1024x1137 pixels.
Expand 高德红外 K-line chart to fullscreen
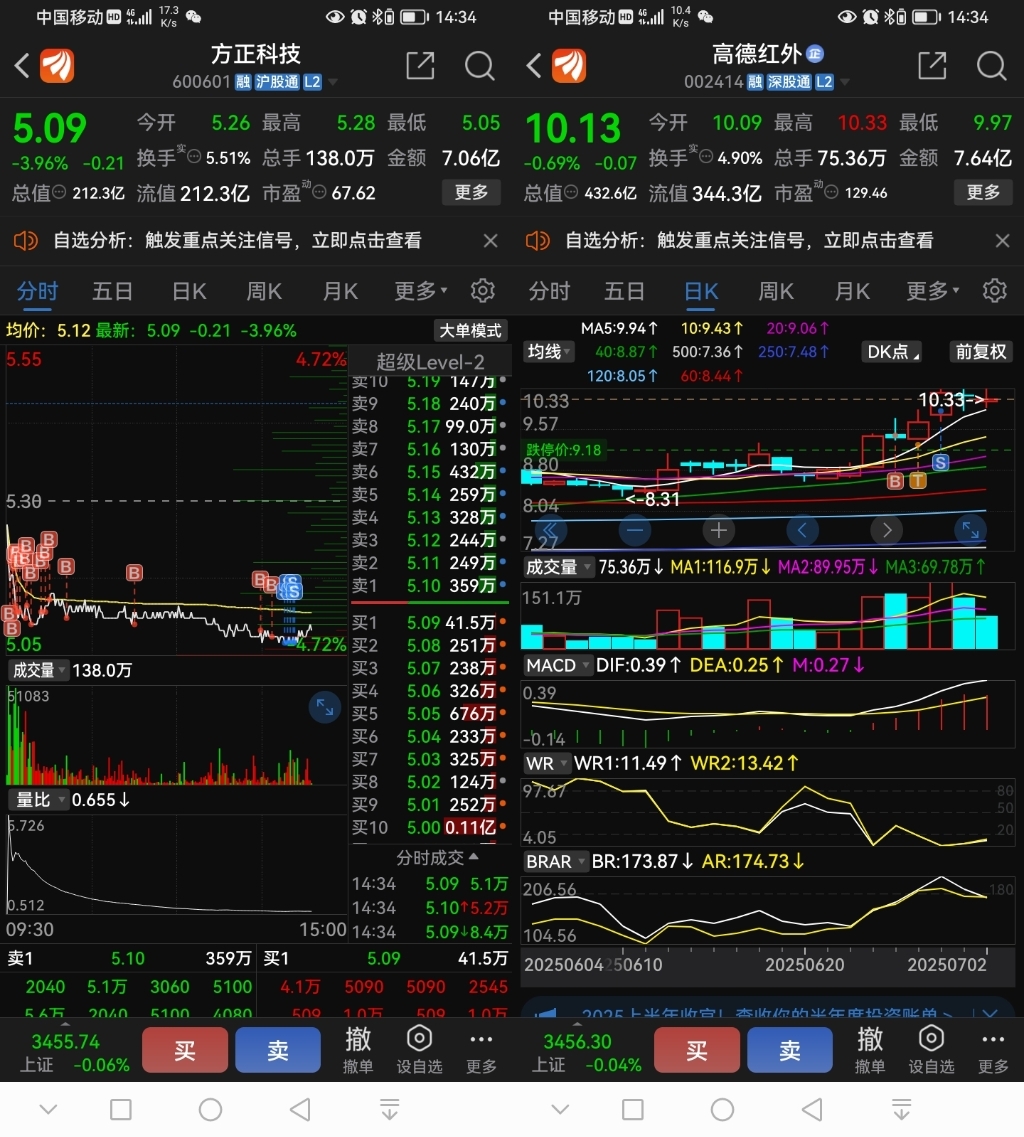970,531
